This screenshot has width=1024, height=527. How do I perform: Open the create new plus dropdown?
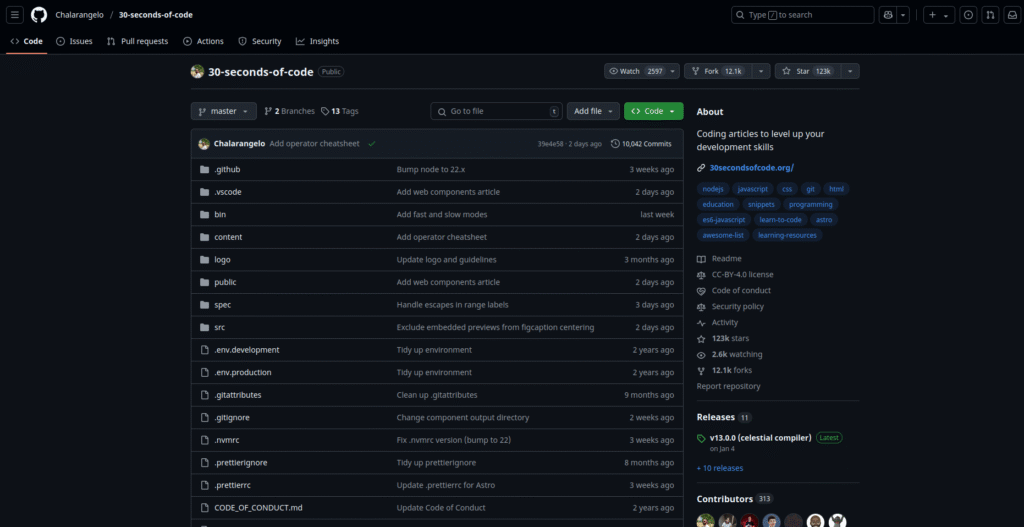click(939, 14)
